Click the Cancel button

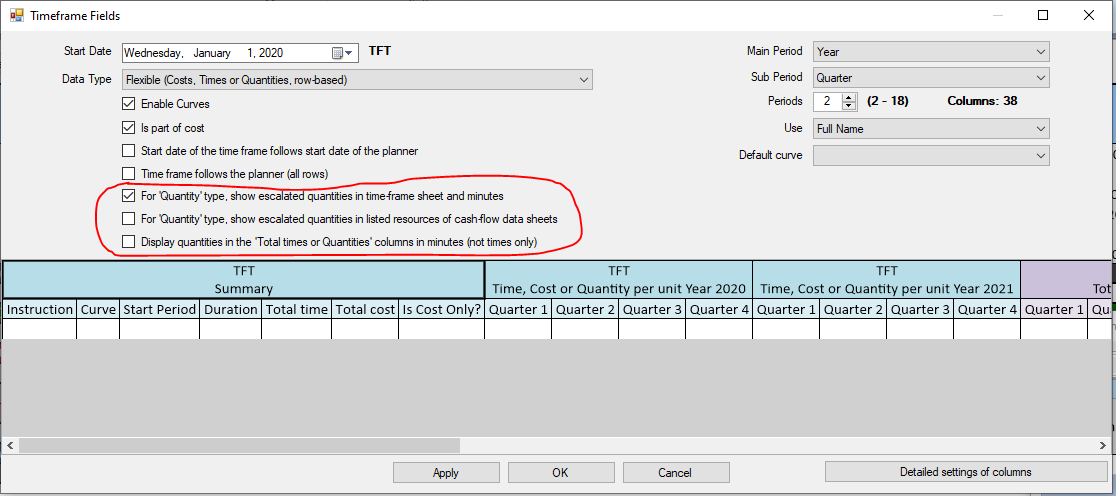coord(675,473)
